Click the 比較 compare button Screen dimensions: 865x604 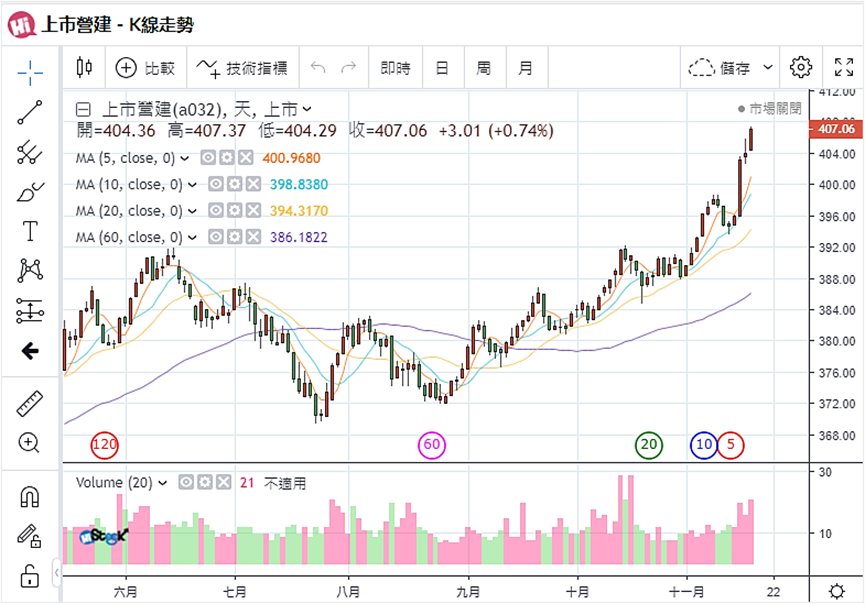[x=146, y=68]
